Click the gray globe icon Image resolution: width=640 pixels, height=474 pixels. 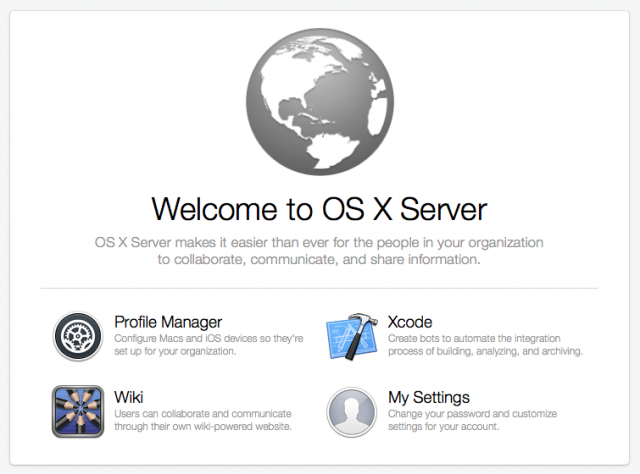coord(320,102)
